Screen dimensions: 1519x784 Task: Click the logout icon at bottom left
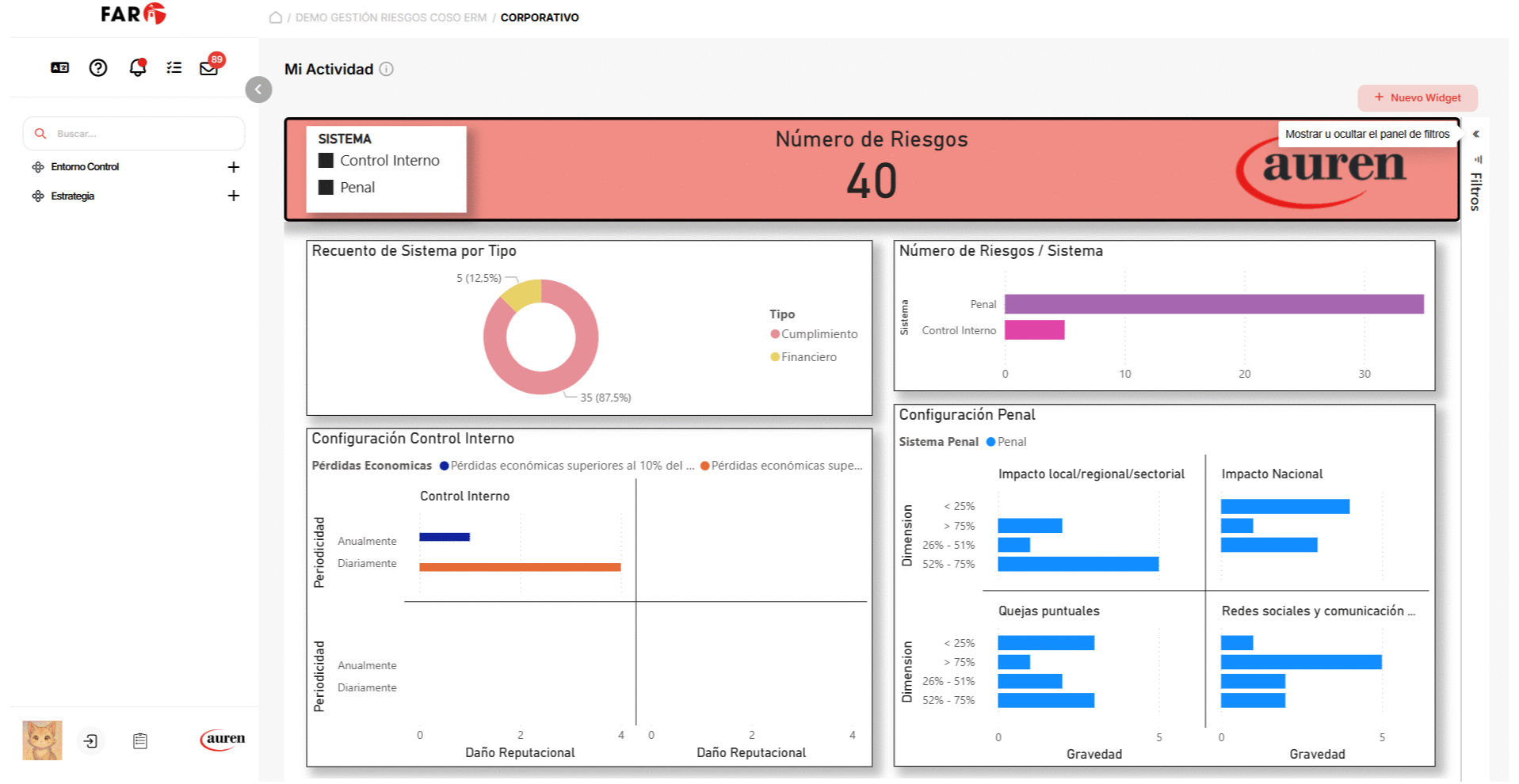click(x=91, y=741)
